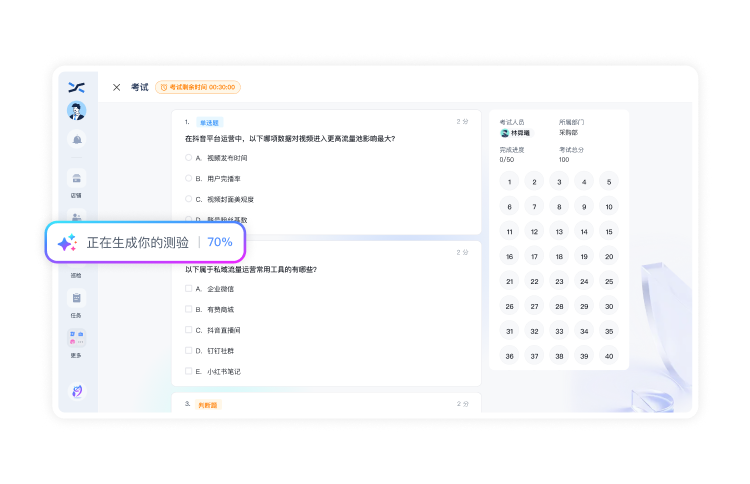Screen dimensions: 750x484
Task: Jump to question 1 in number grid
Action: point(510,182)
